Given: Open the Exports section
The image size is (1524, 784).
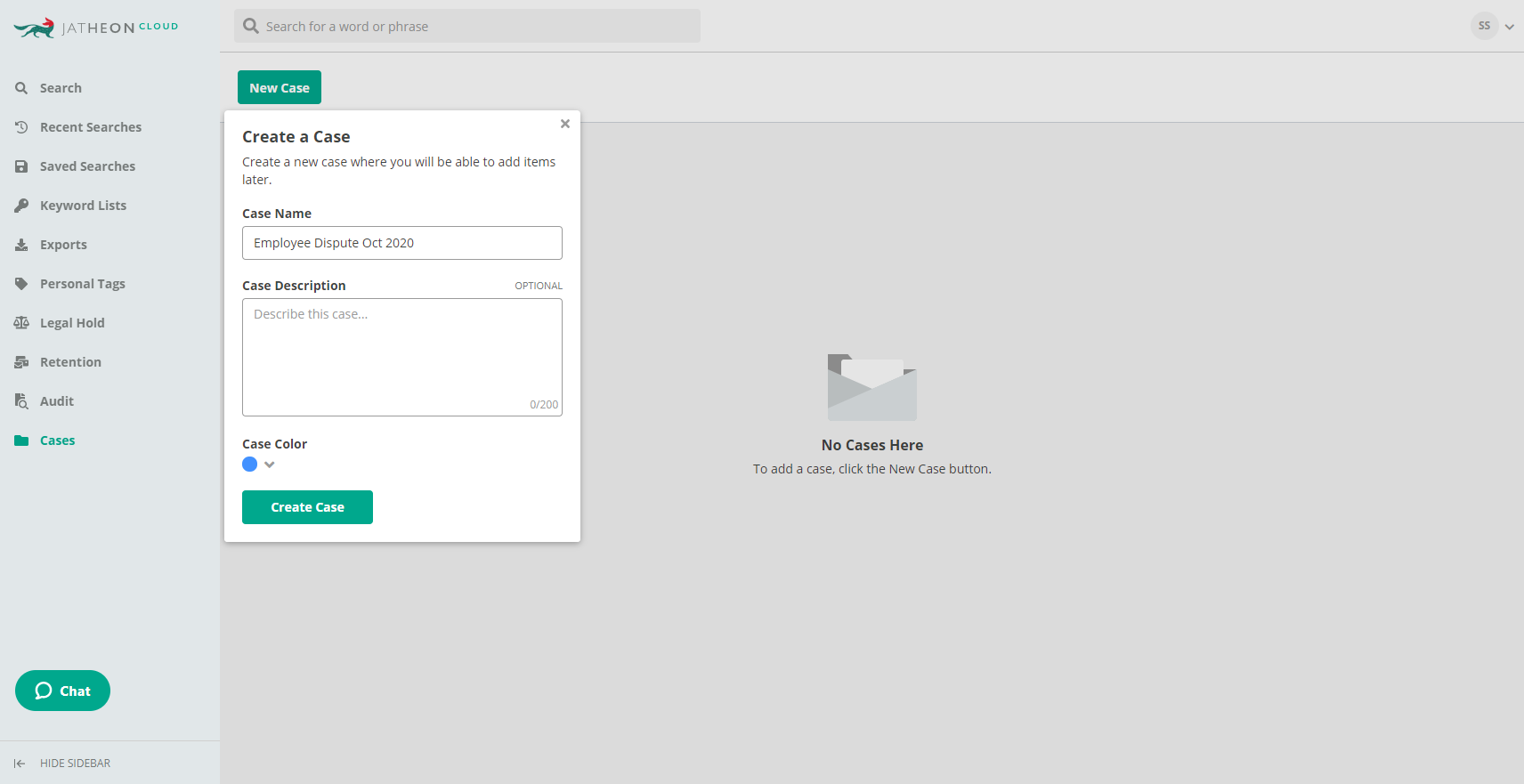Looking at the screenshot, I should click(x=63, y=245).
